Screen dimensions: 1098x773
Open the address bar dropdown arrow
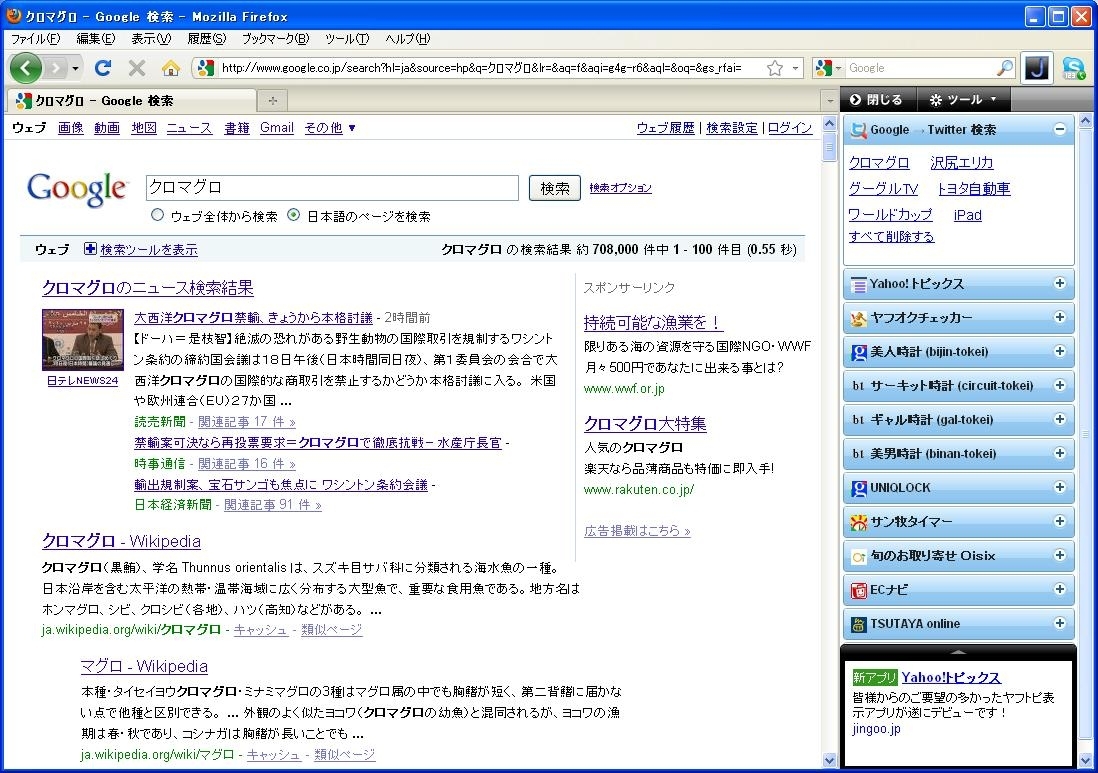pyautogui.click(x=795, y=68)
